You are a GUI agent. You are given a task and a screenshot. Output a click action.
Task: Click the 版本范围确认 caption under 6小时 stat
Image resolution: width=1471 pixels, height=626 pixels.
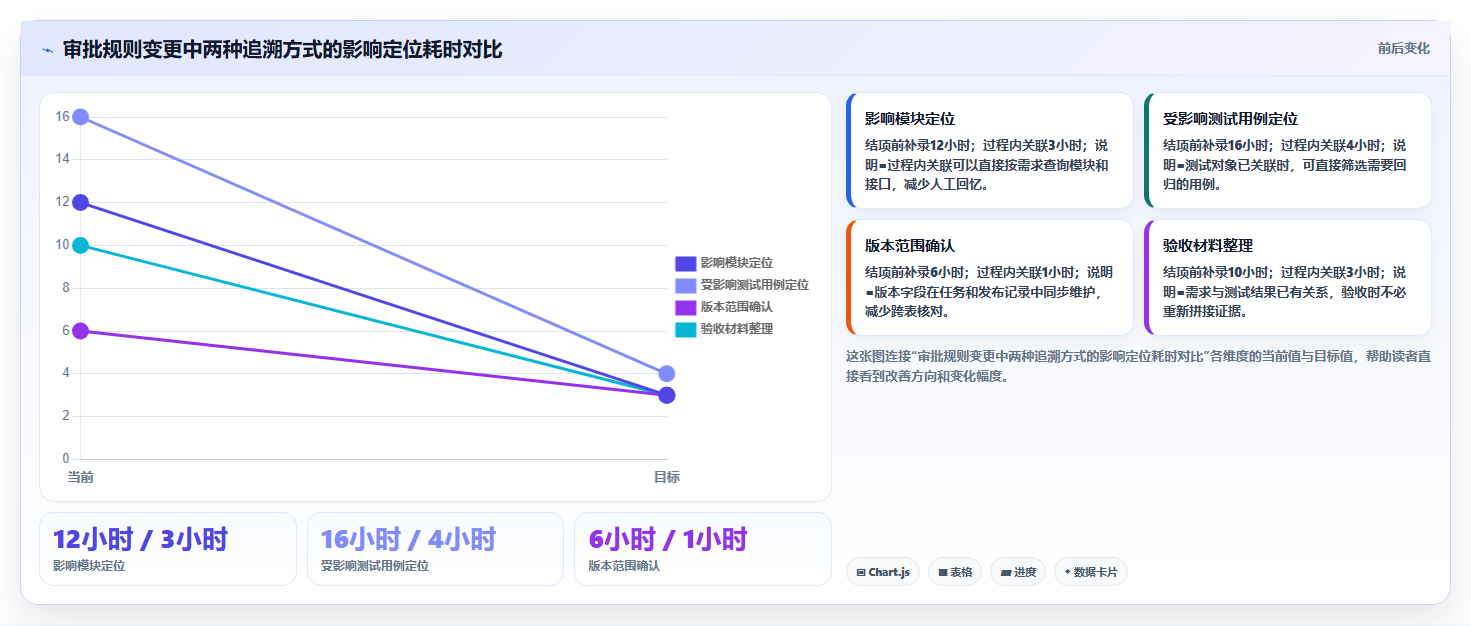[625, 566]
